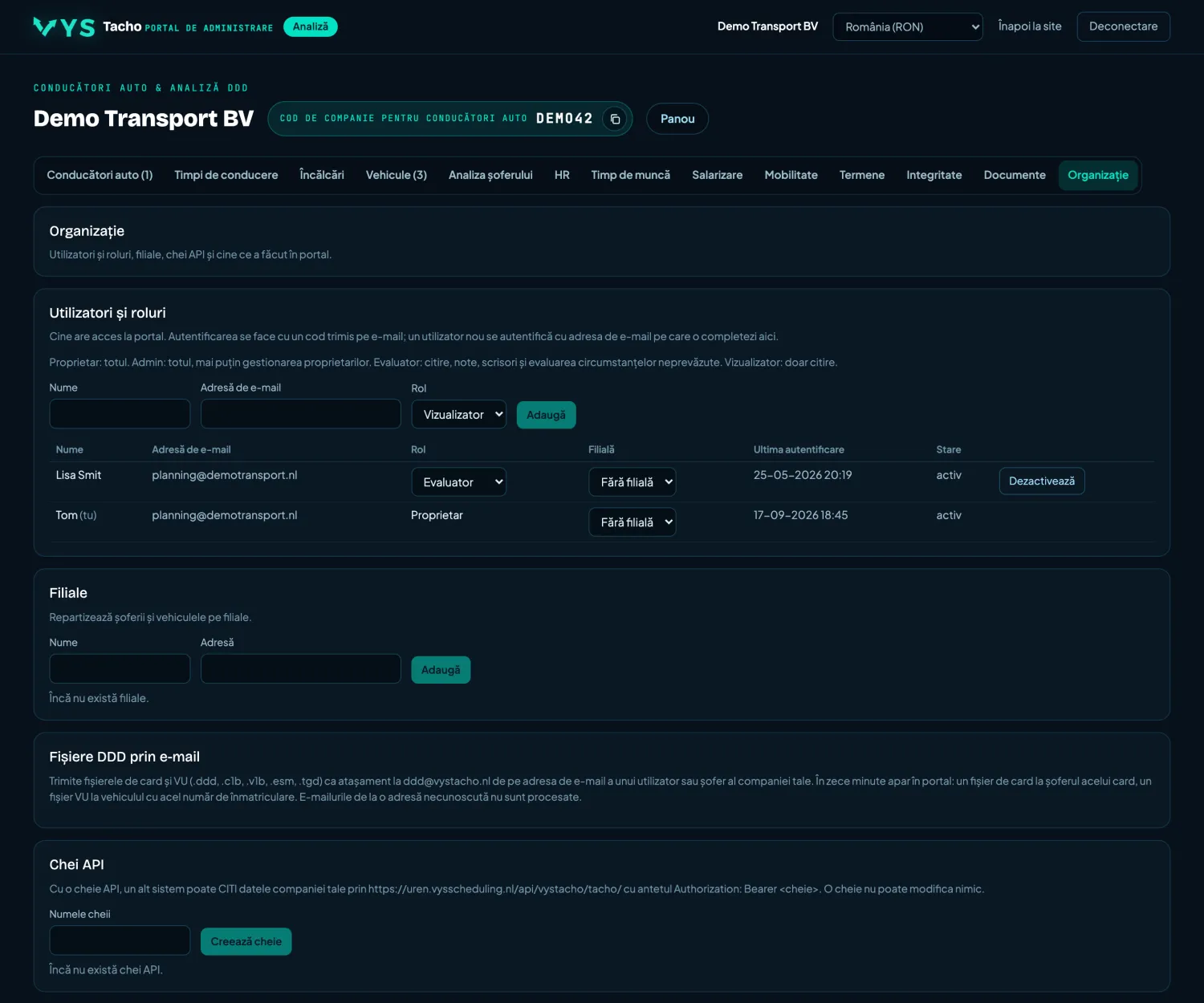Select the Mobilitate tab

pos(791,175)
